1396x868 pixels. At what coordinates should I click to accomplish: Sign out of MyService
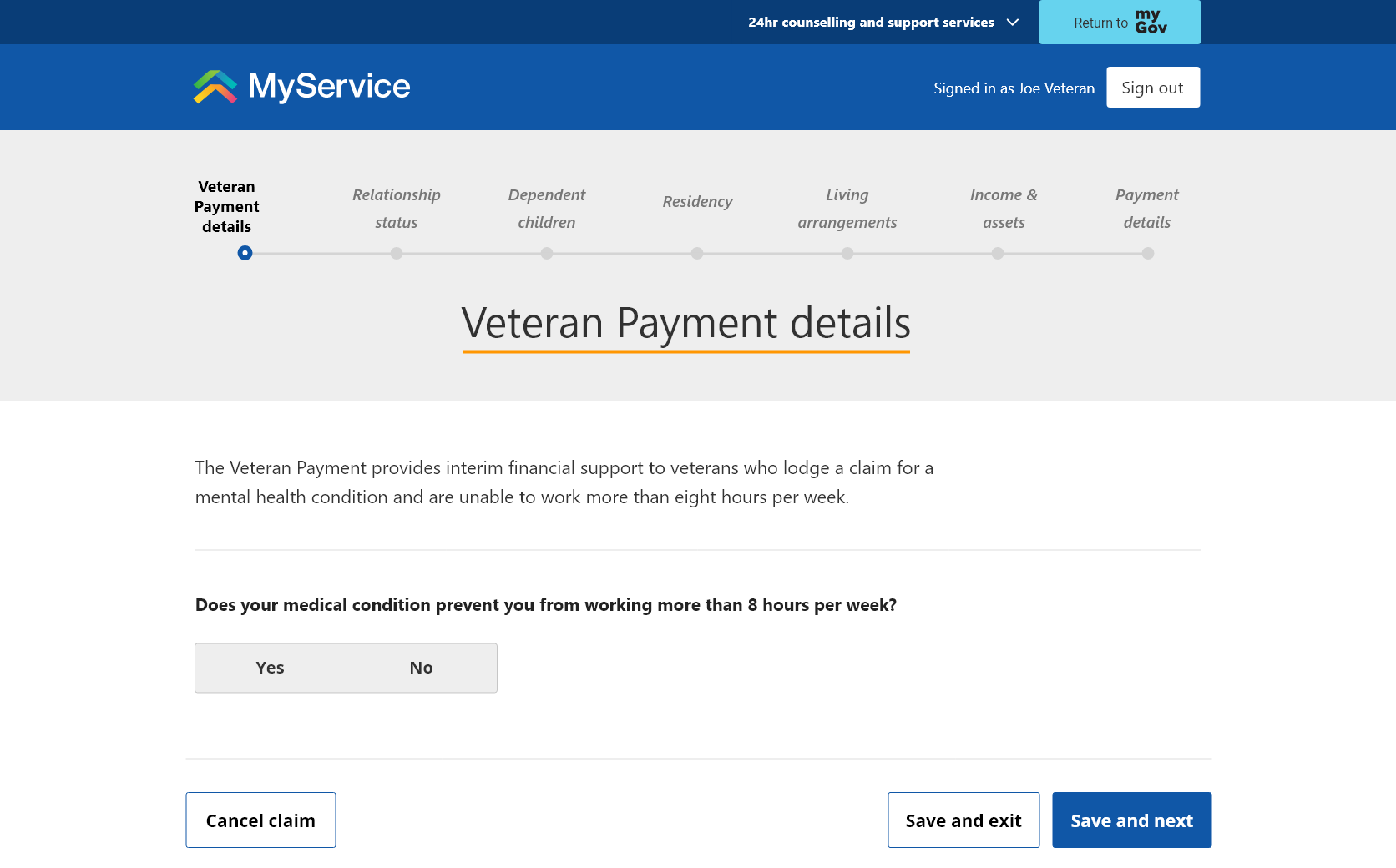tap(1153, 88)
